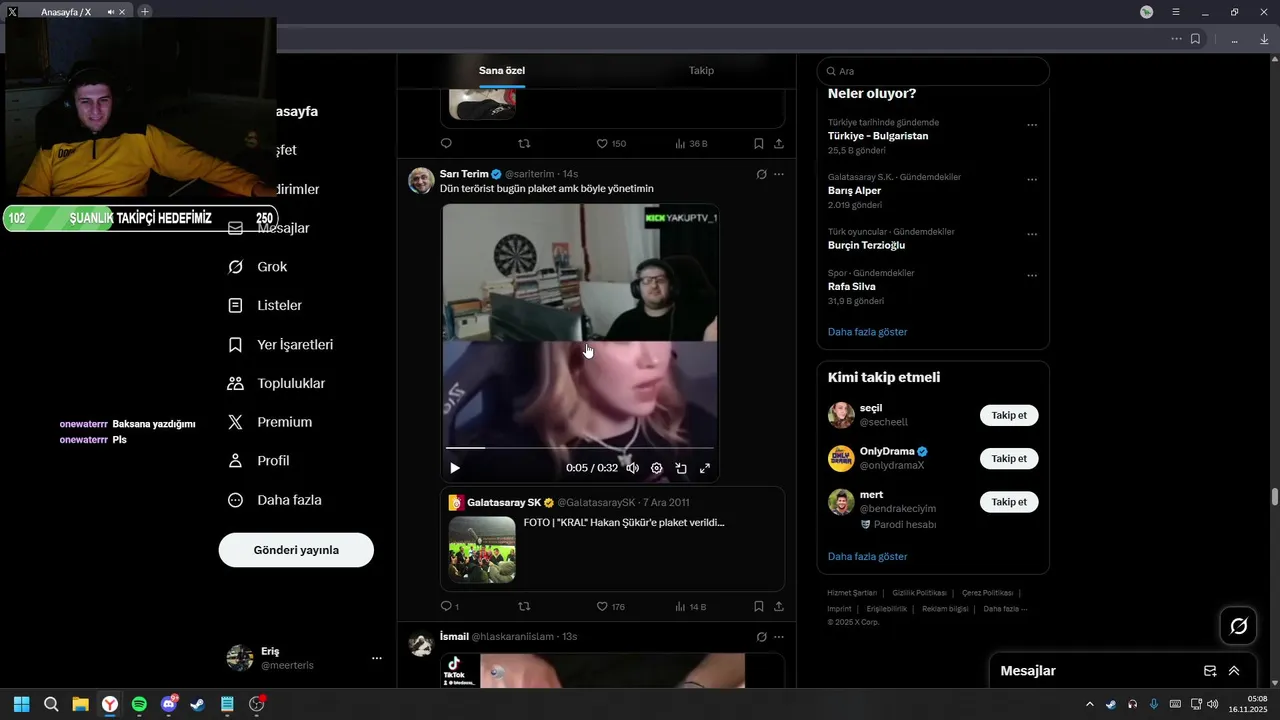The width and height of the screenshot is (1280, 720).
Task: Click the Gönderi yayınla button
Action: [x=296, y=550]
